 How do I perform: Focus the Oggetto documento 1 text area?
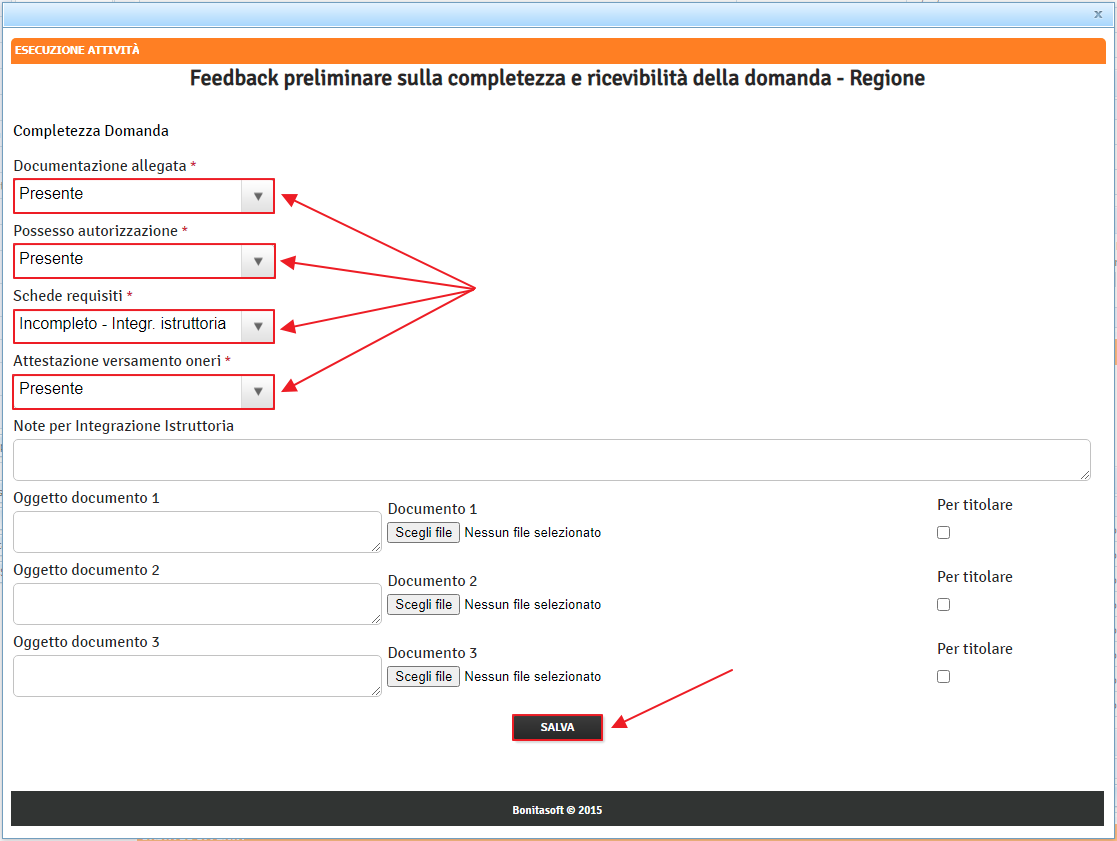[x=197, y=531]
